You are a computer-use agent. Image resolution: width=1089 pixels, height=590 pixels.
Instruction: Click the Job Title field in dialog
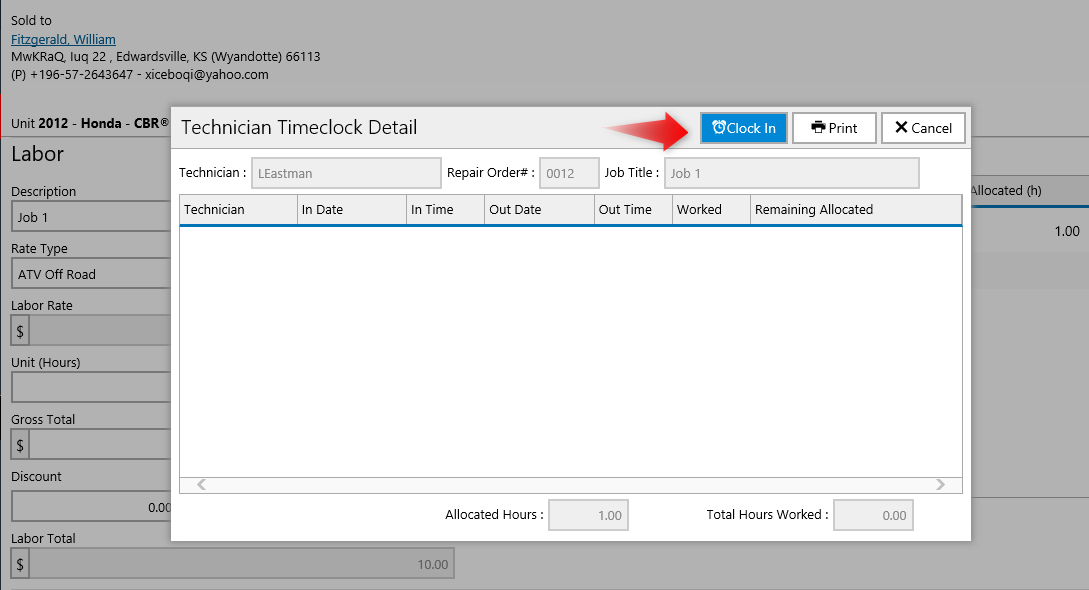tap(791, 173)
